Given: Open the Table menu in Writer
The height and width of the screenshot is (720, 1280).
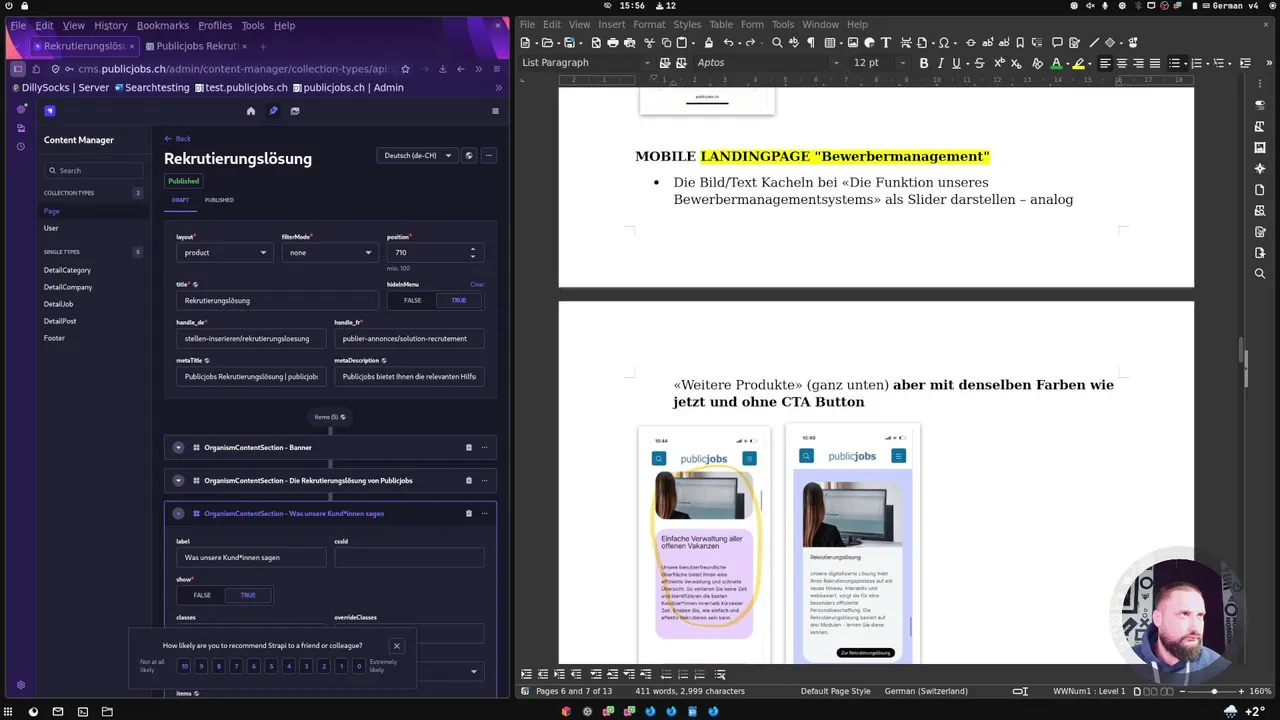Looking at the screenshot, I should (721, 24).
